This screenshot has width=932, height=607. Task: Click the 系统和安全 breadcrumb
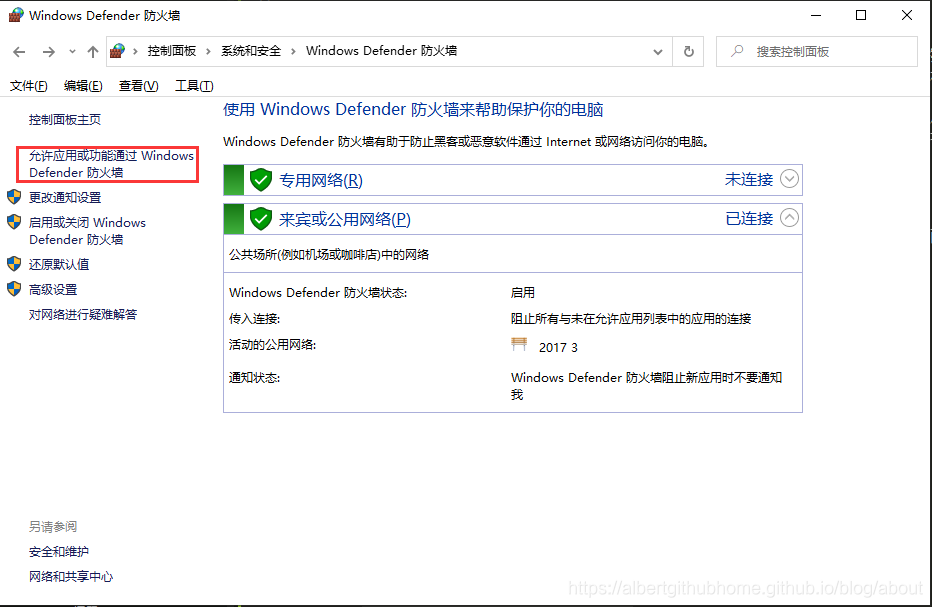coord(251,51)
